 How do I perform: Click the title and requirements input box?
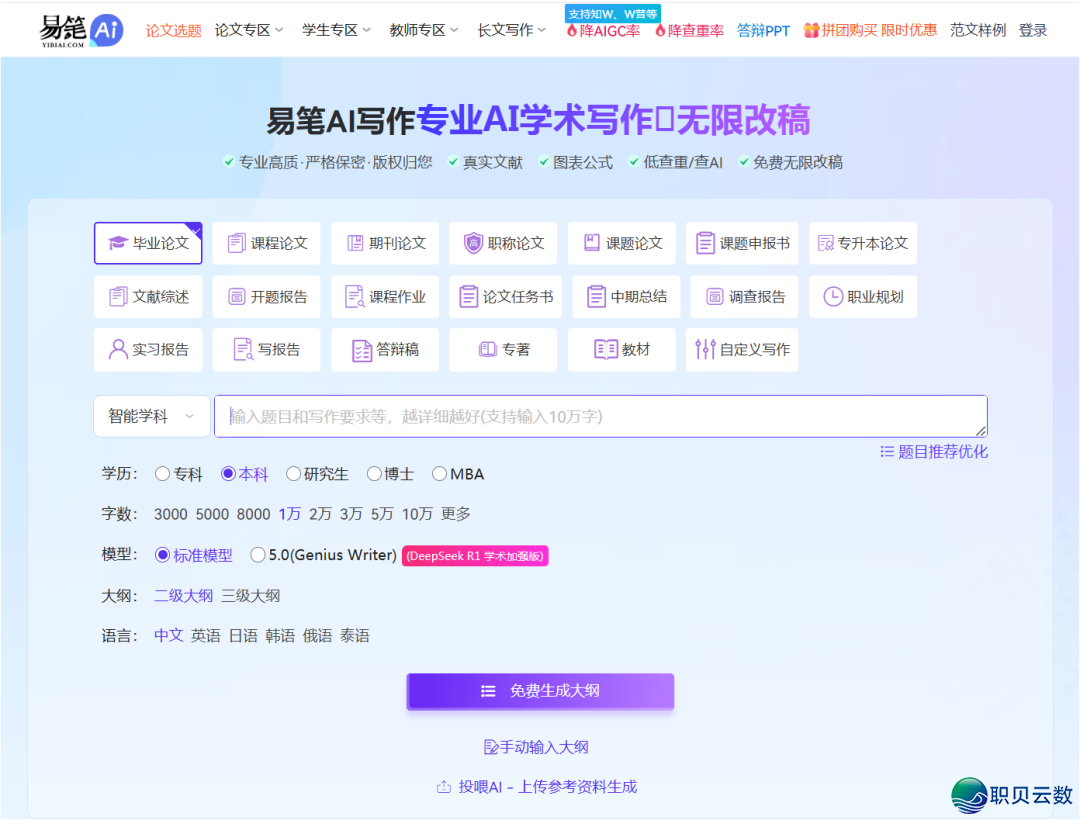point(601,416)
